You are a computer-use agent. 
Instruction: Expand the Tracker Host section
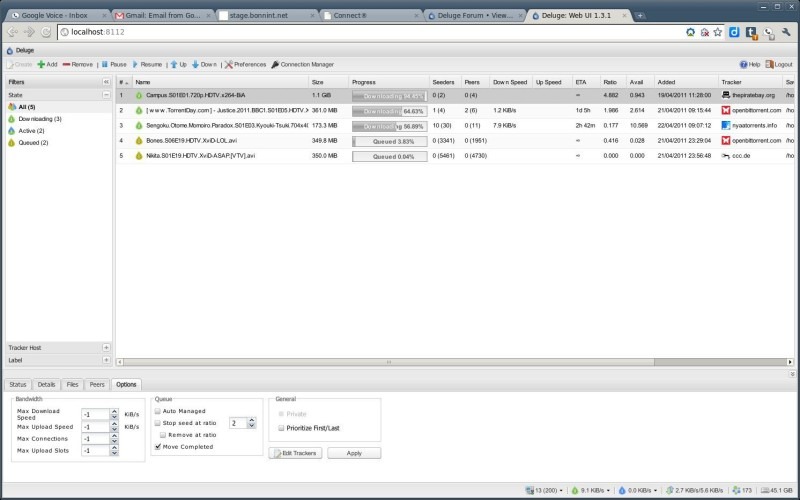click(106, 348)
